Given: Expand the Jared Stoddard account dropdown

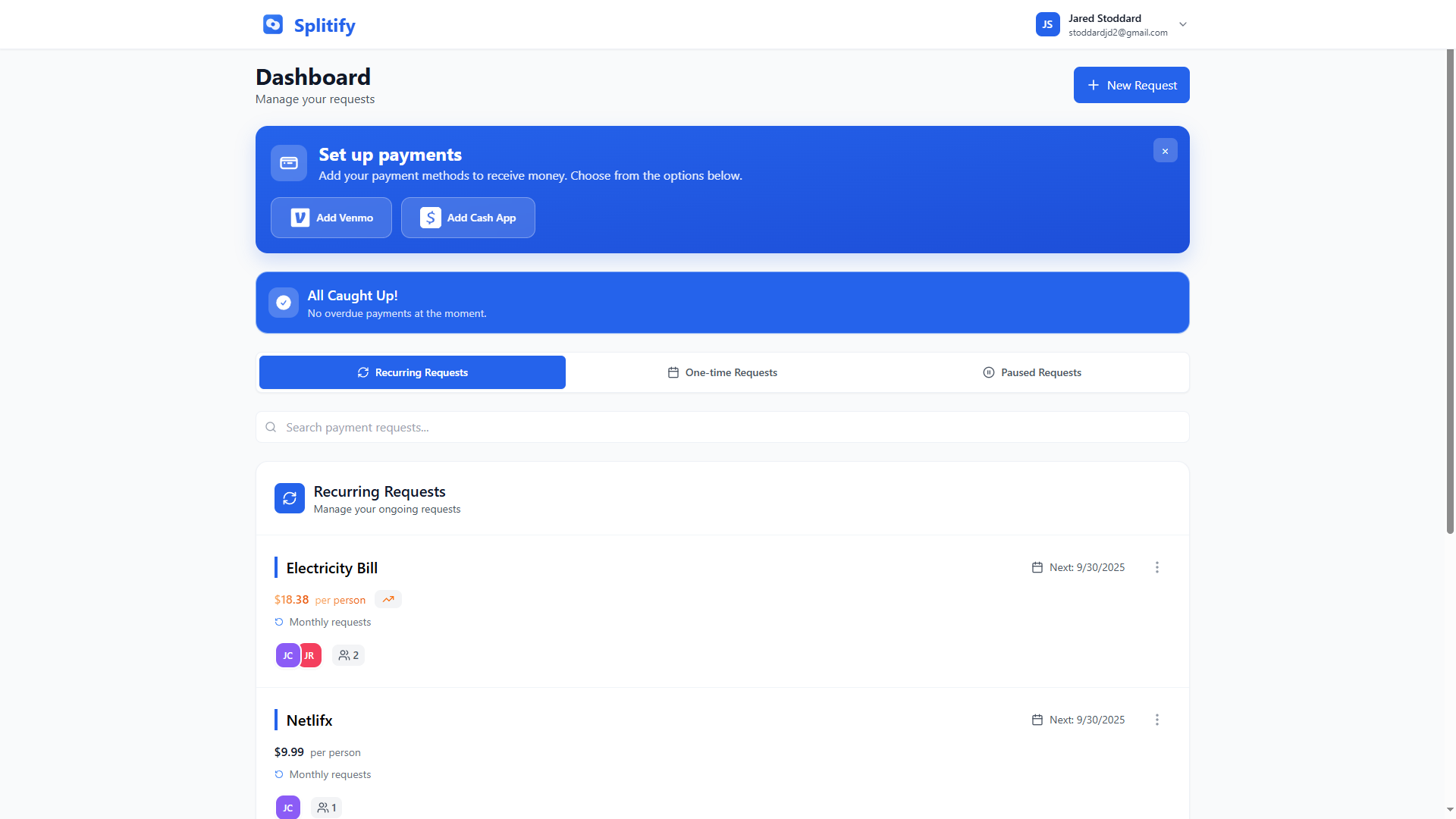Looking at the screenshot, I should tap(1182, 24).
